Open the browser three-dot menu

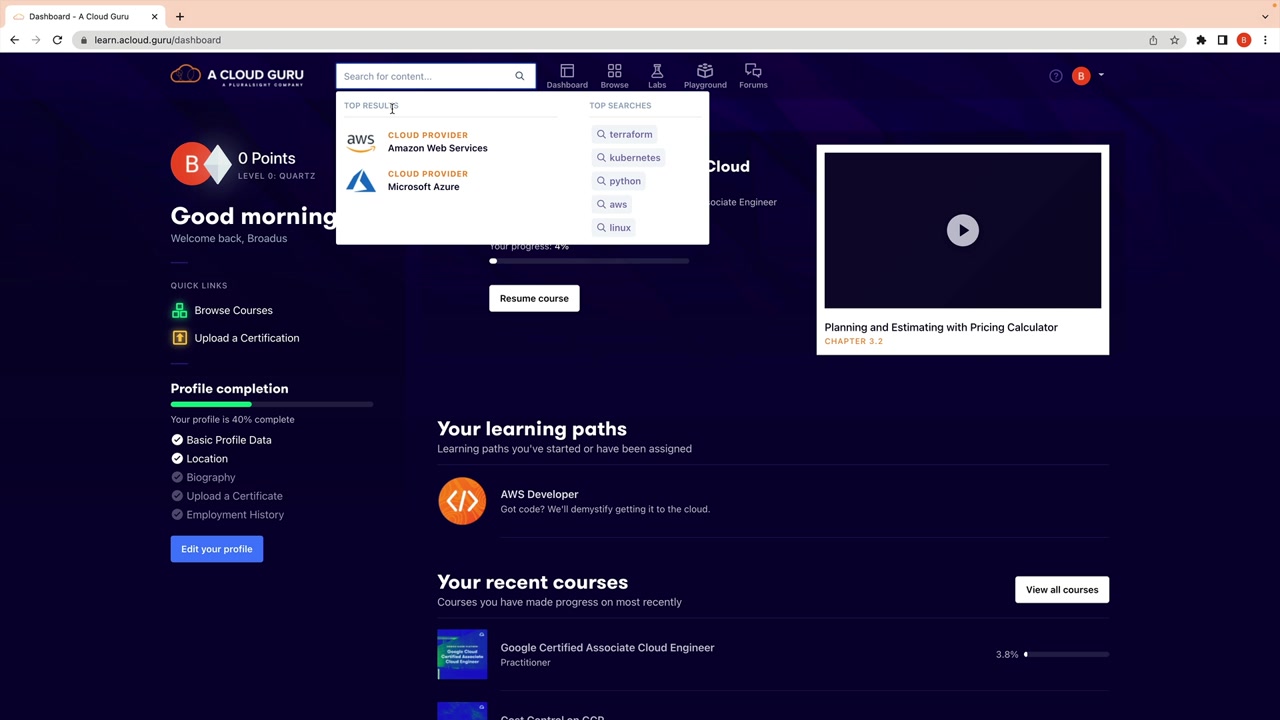coord(1265,40)
